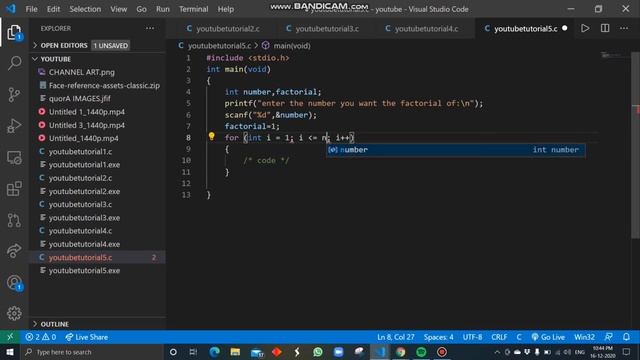Screen dimensions: 640x360
Task: Open Face-reference-assets-classic.zip file
Action: point(97,85)
